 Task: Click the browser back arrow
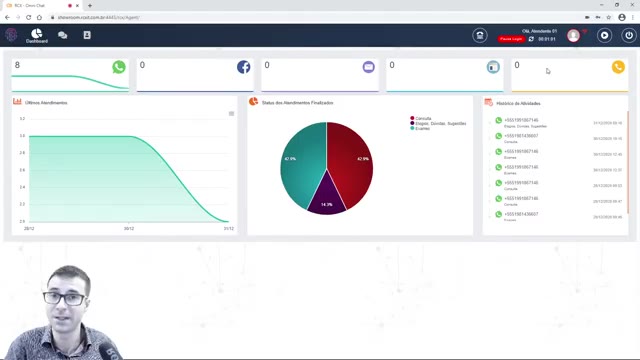point(7,17)
